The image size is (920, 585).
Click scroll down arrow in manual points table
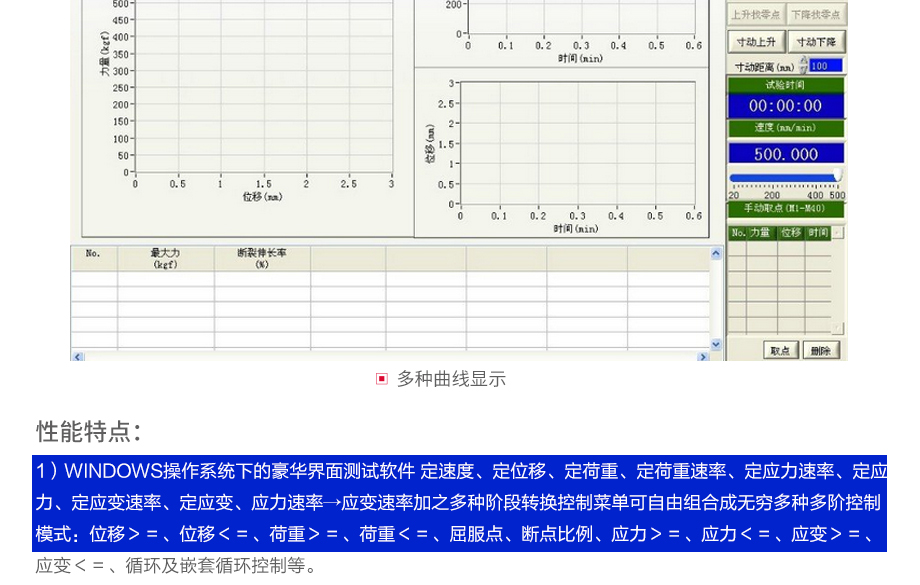tap(838, 328)
